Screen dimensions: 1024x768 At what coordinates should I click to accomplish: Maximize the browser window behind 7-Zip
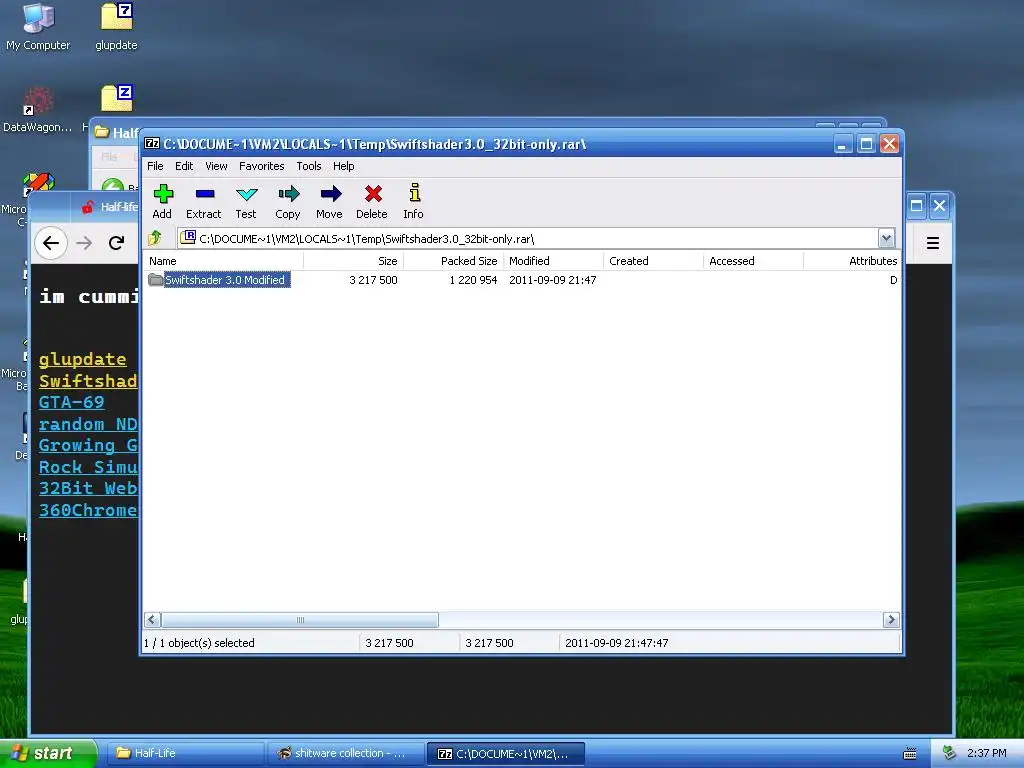(x=916, y=206)
